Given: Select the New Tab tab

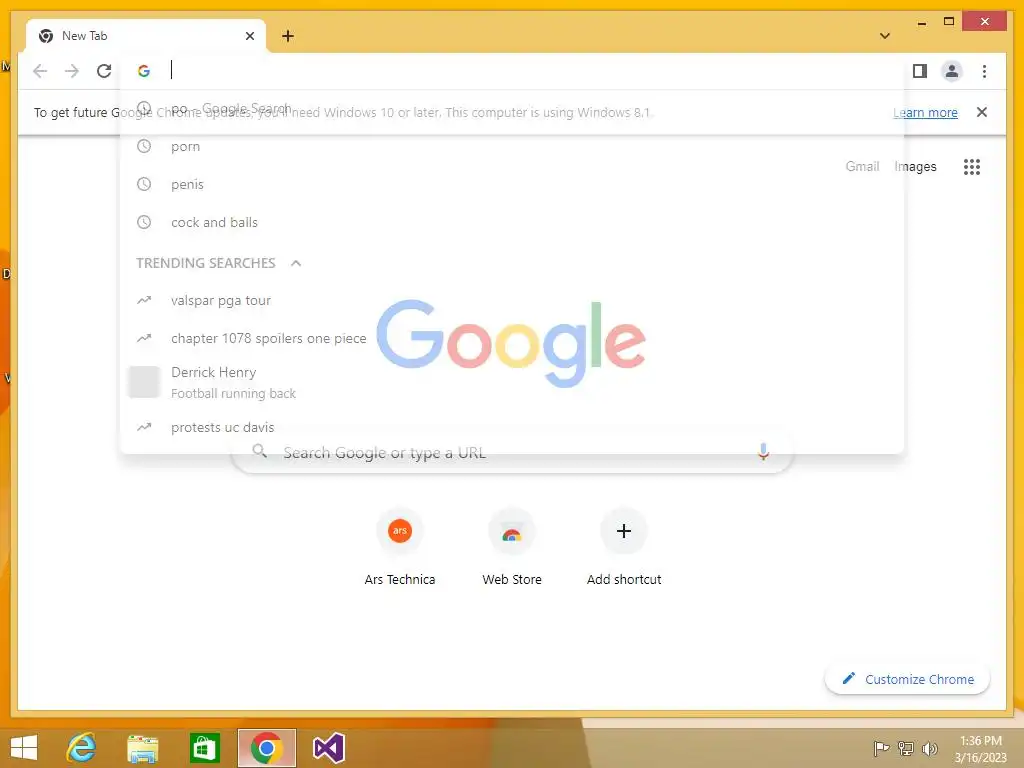Looking at the screenshot, I should pyautogui.click(x=146, y=36).
